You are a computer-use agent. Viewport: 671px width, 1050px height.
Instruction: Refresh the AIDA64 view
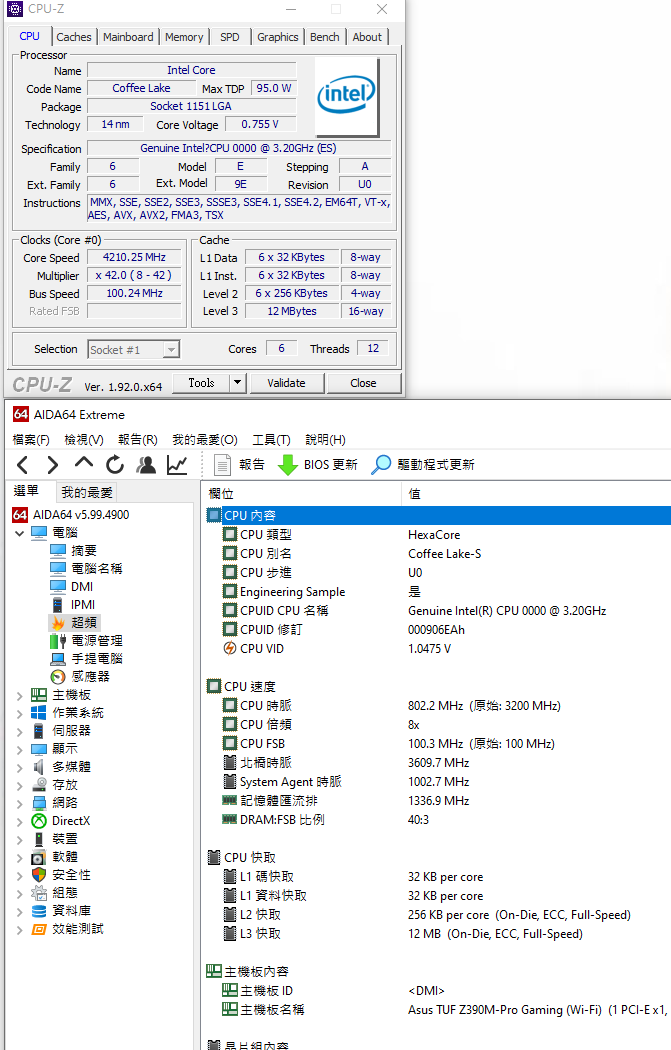point(115,464)
